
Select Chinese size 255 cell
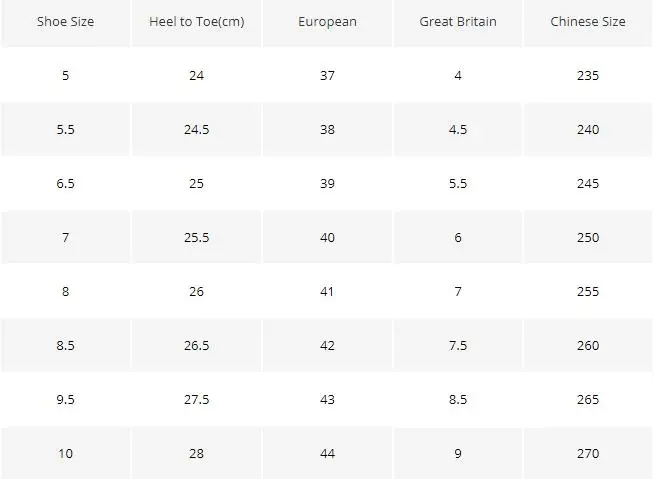[x=588, y=291]
